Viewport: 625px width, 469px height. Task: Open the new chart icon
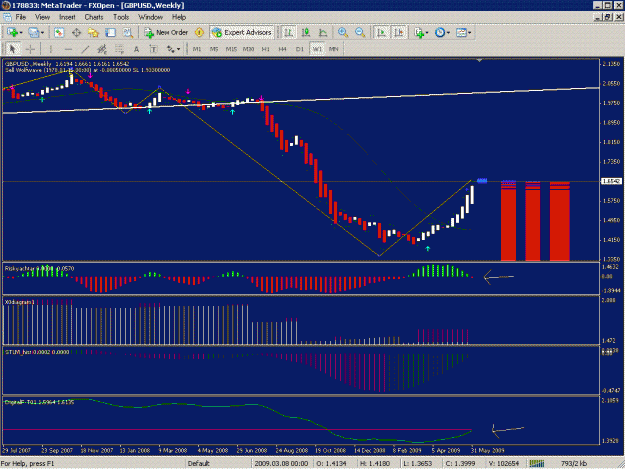[12, 32]
